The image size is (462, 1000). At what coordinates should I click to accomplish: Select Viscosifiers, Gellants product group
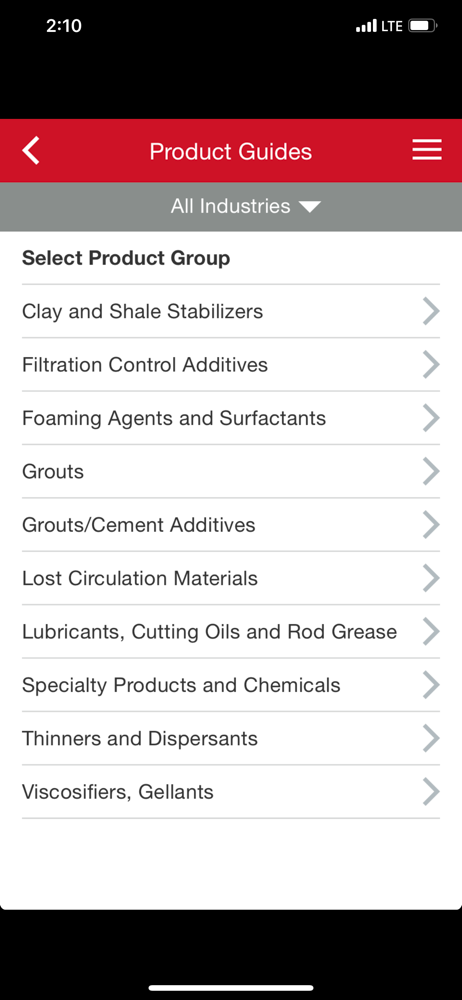click(x=231, y=792)
